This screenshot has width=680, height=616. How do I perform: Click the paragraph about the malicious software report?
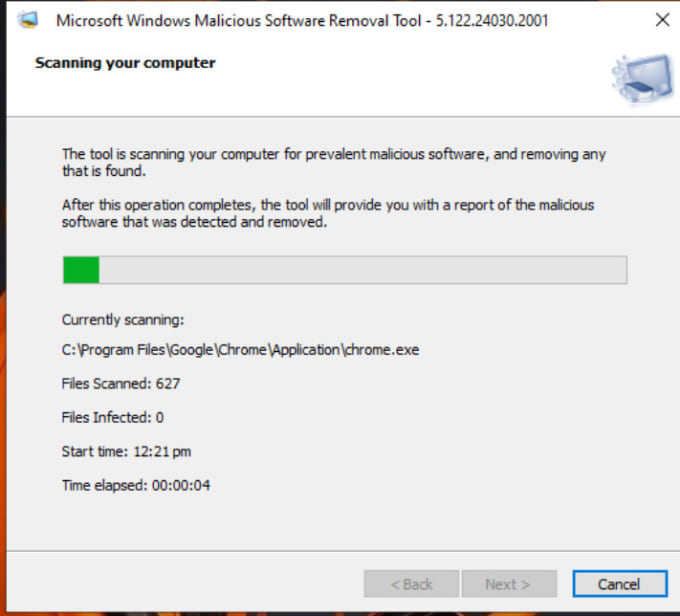328,213
